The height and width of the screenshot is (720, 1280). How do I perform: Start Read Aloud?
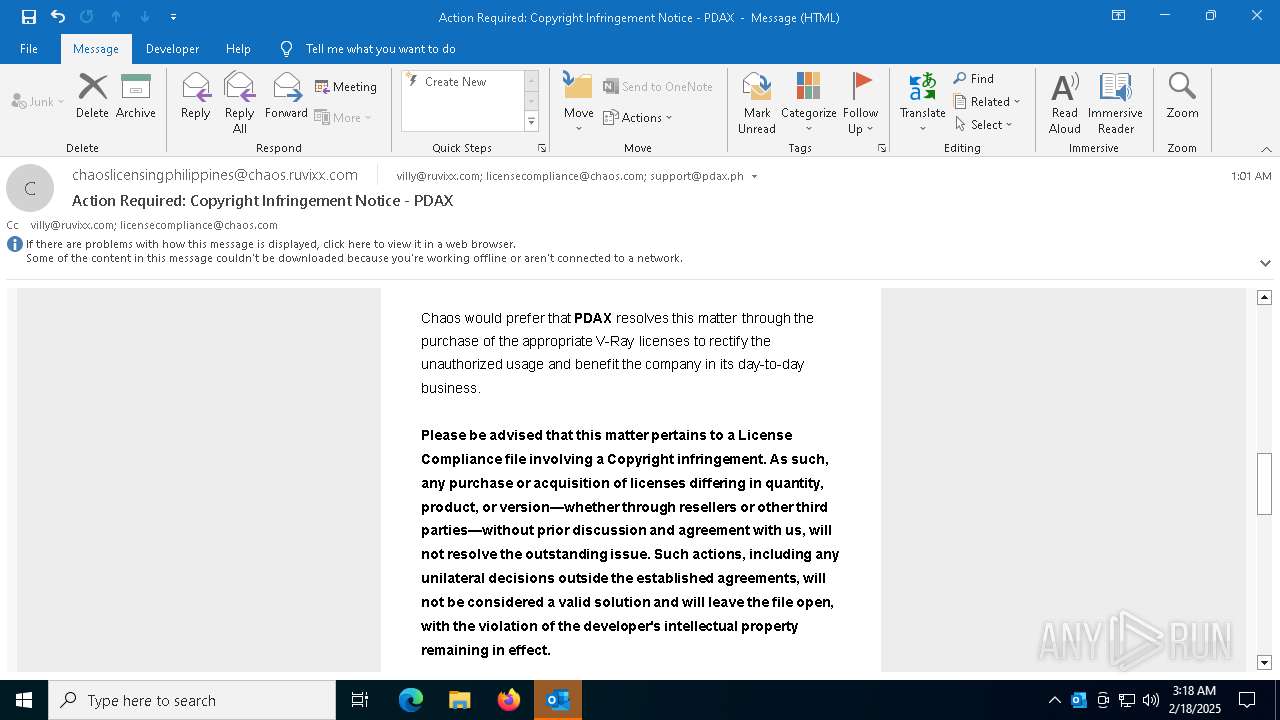[x=1064, y=102]
